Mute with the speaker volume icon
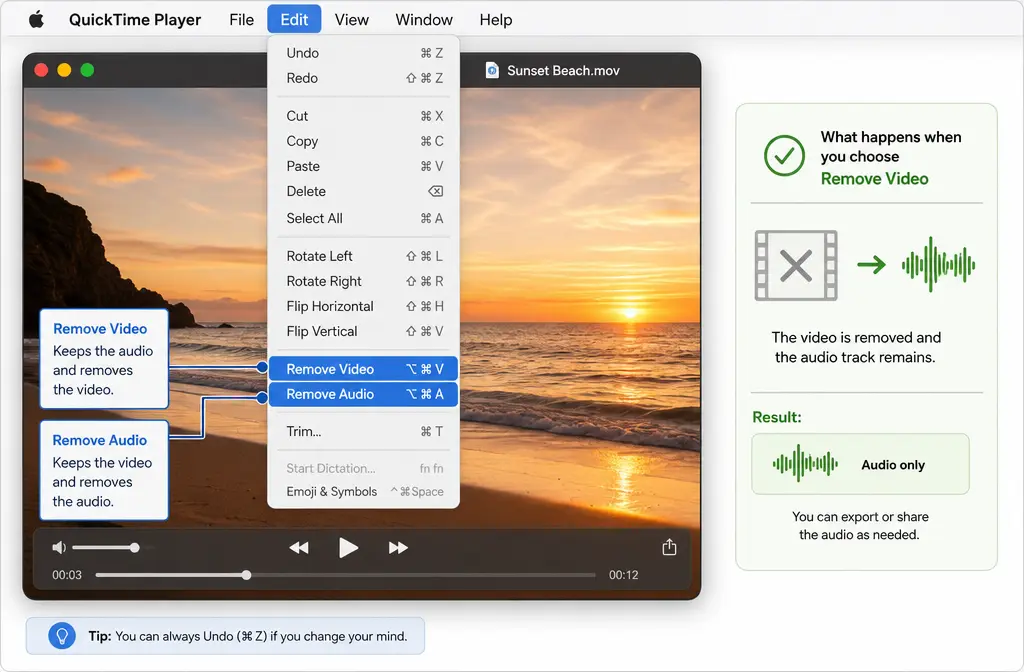 tap(59, 547)
